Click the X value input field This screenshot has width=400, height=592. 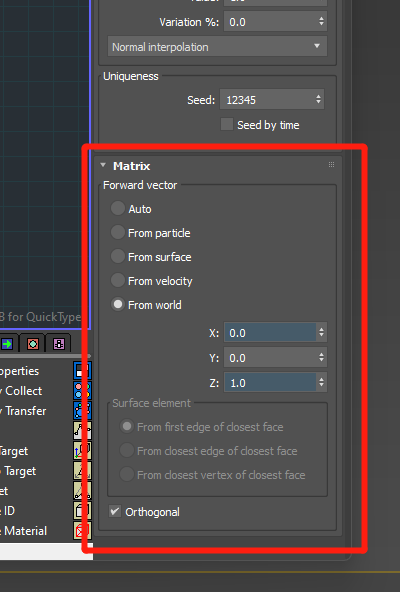point(270,333)
